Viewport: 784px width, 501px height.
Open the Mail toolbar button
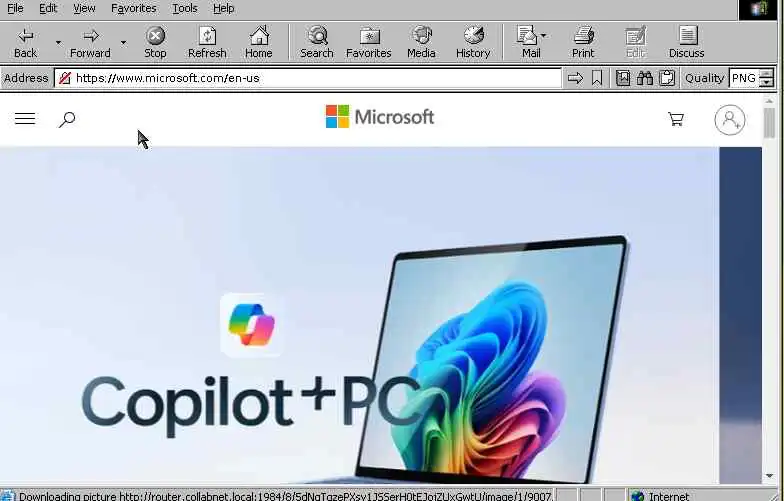click(528, 43)
